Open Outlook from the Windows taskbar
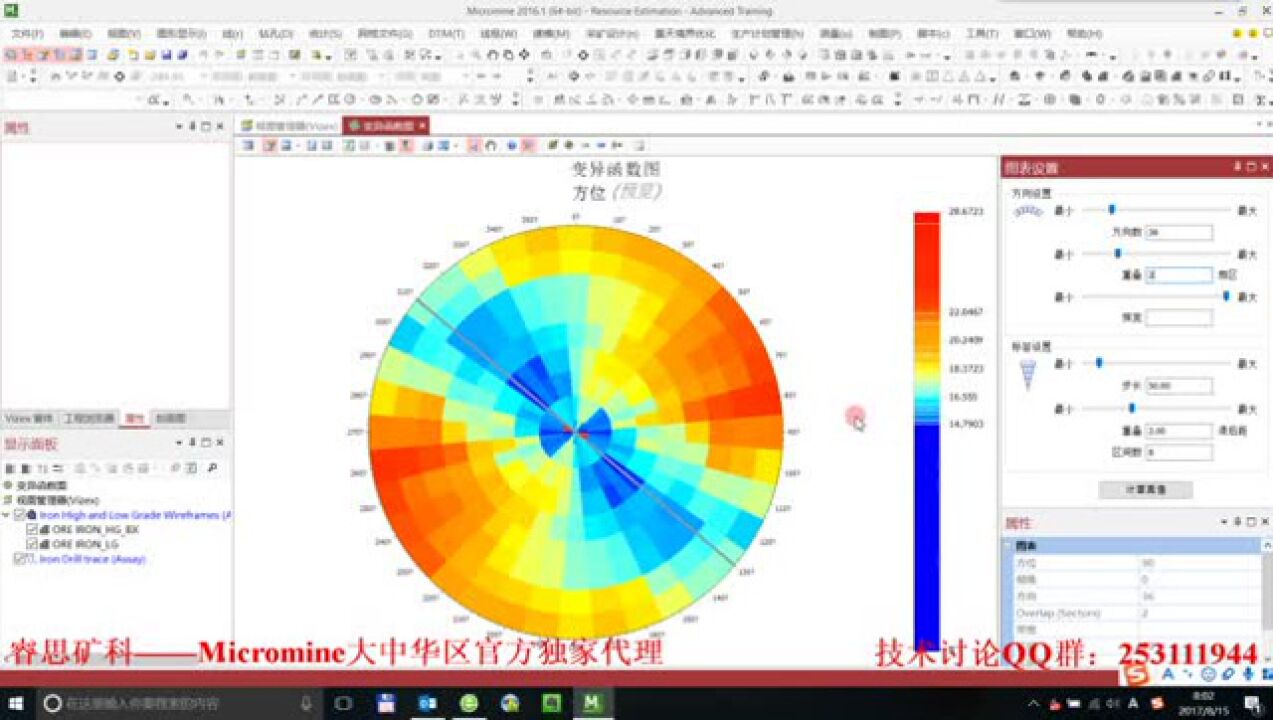This screenshot has height=720, width=1273. (428, 703)
